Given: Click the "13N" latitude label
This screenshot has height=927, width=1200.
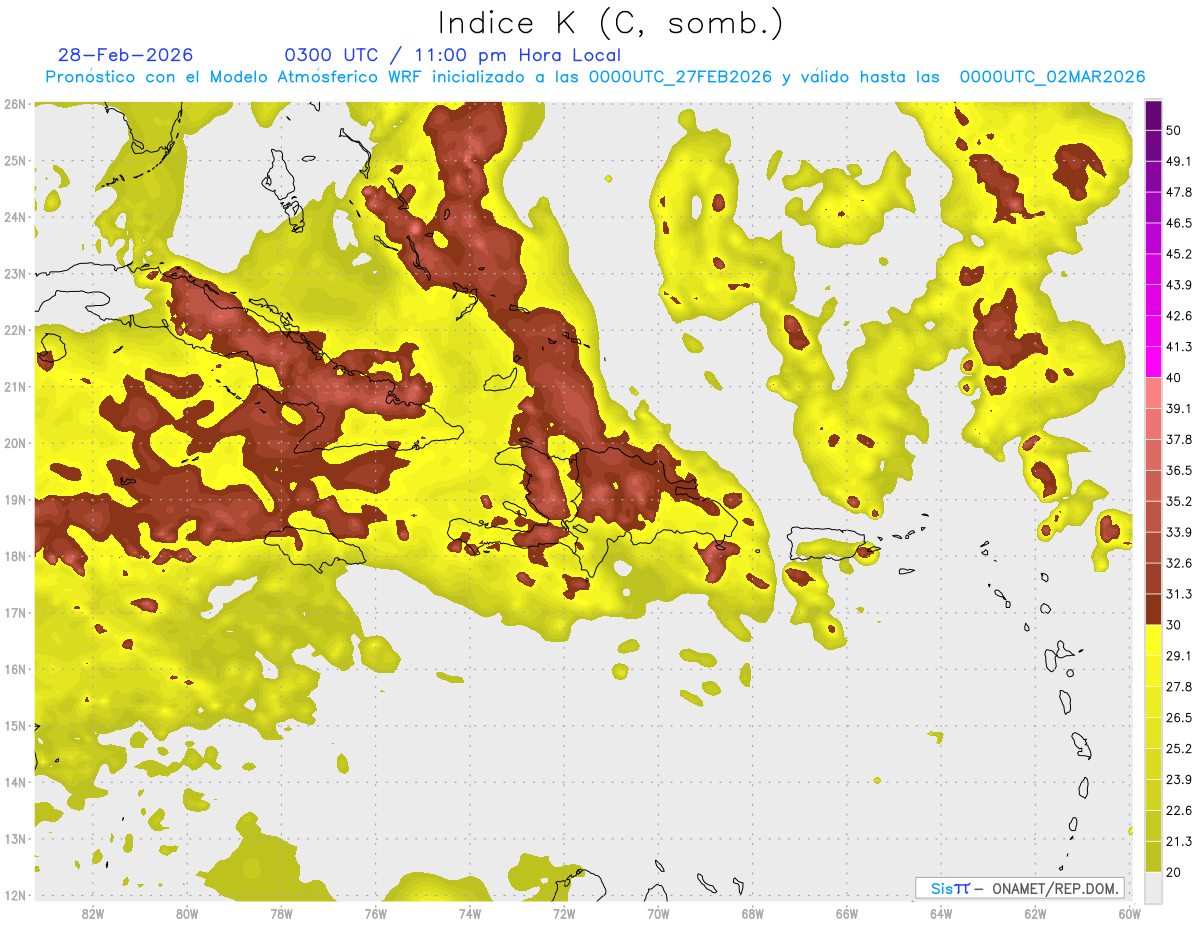Looking at the screenshot, I should coord(14,839).
